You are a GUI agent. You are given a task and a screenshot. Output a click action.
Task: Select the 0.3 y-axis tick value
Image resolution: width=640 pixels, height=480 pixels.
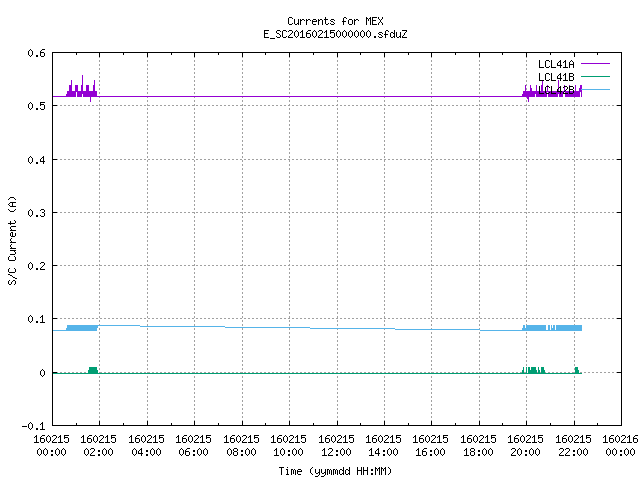click(x=36, y=213)
